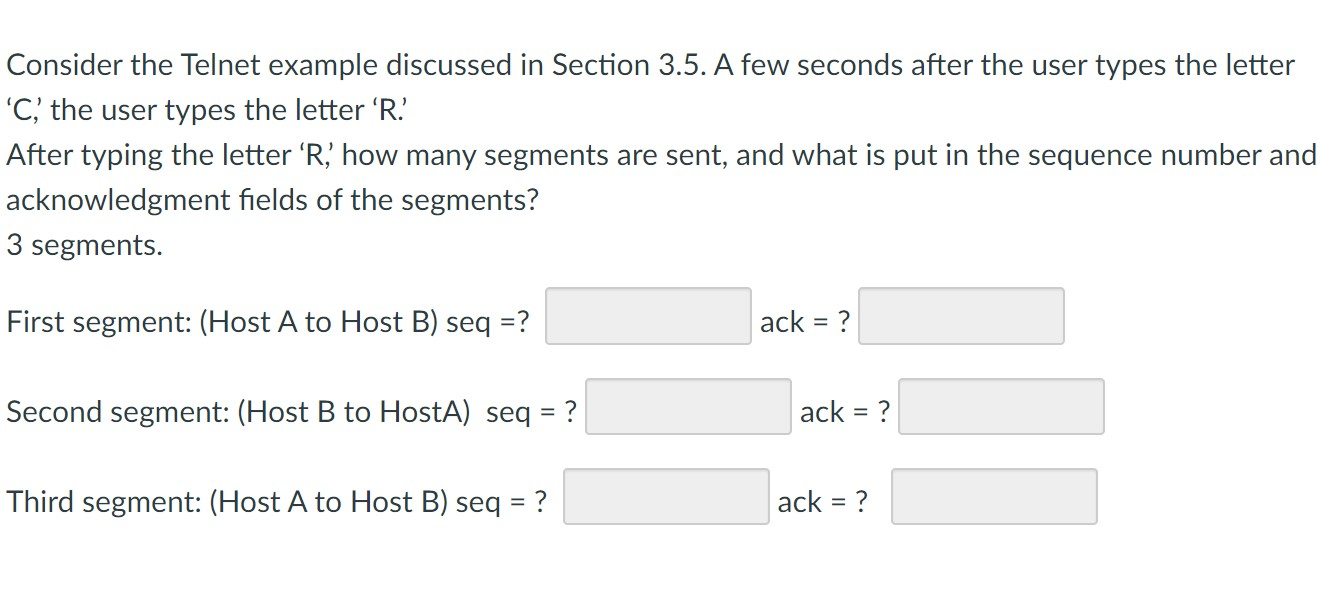This screenshot has height=600, width=1318.
Task: Click the 'First segment:' label text
Action: pos(99,322)
